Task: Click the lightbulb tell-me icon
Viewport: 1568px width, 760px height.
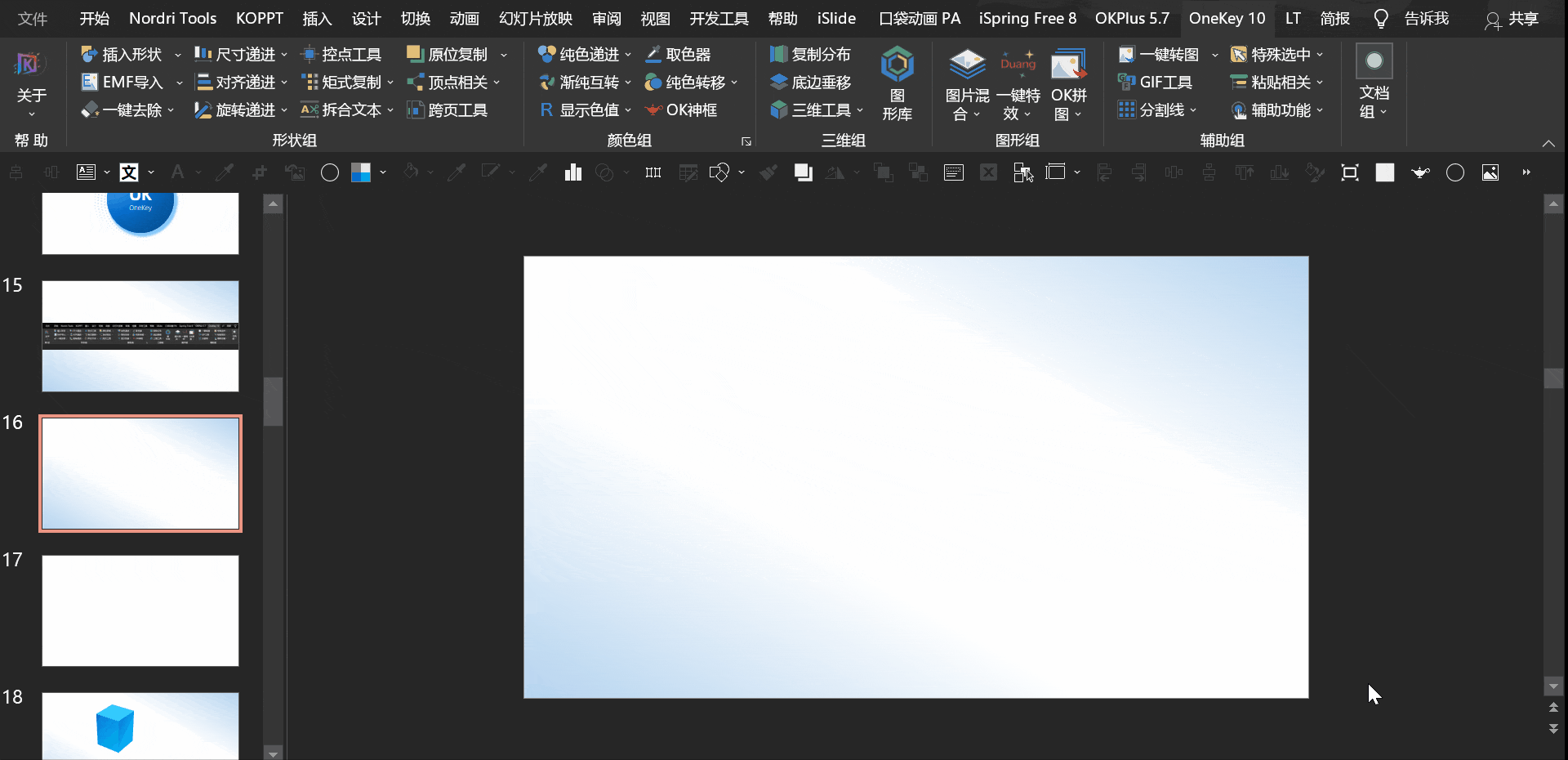Action: coord(1381,19)
